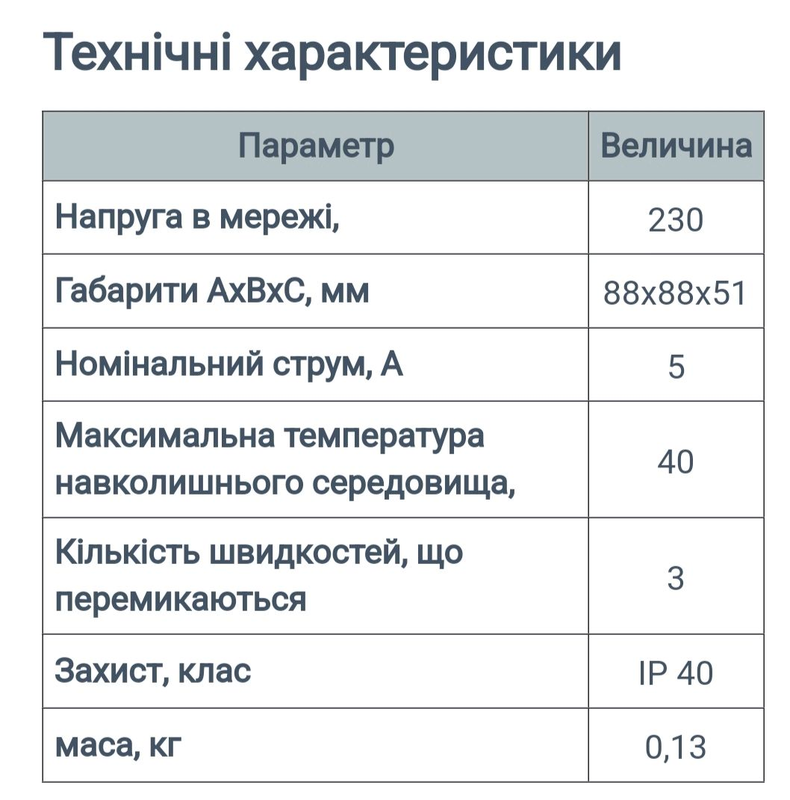Click the dimensions value 88x88x51
The height and width of the screenshot is (800, 790).
tap(675, 293)
